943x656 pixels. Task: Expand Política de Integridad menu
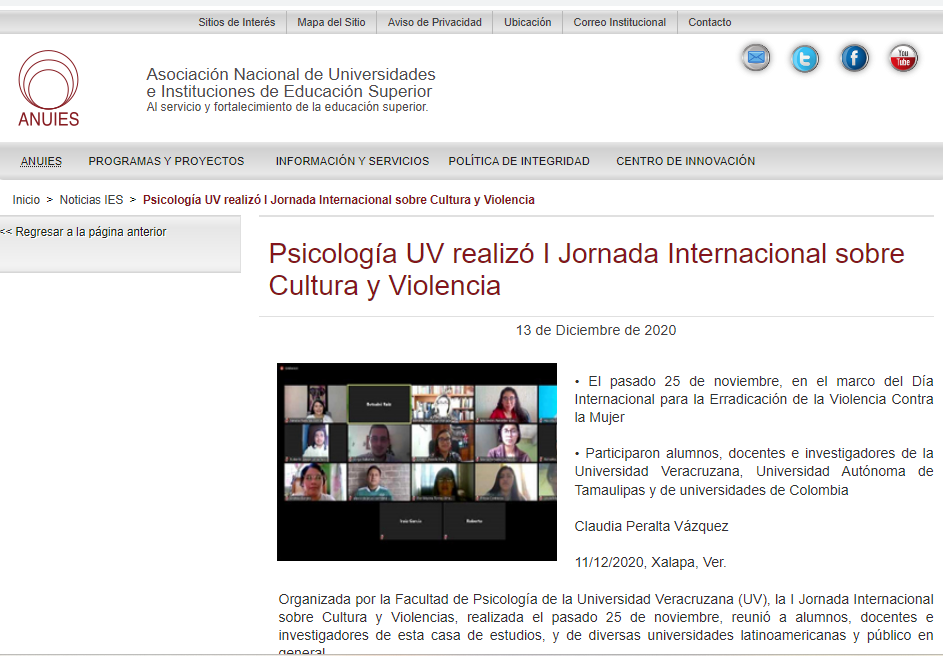click(x=519, y=161)
